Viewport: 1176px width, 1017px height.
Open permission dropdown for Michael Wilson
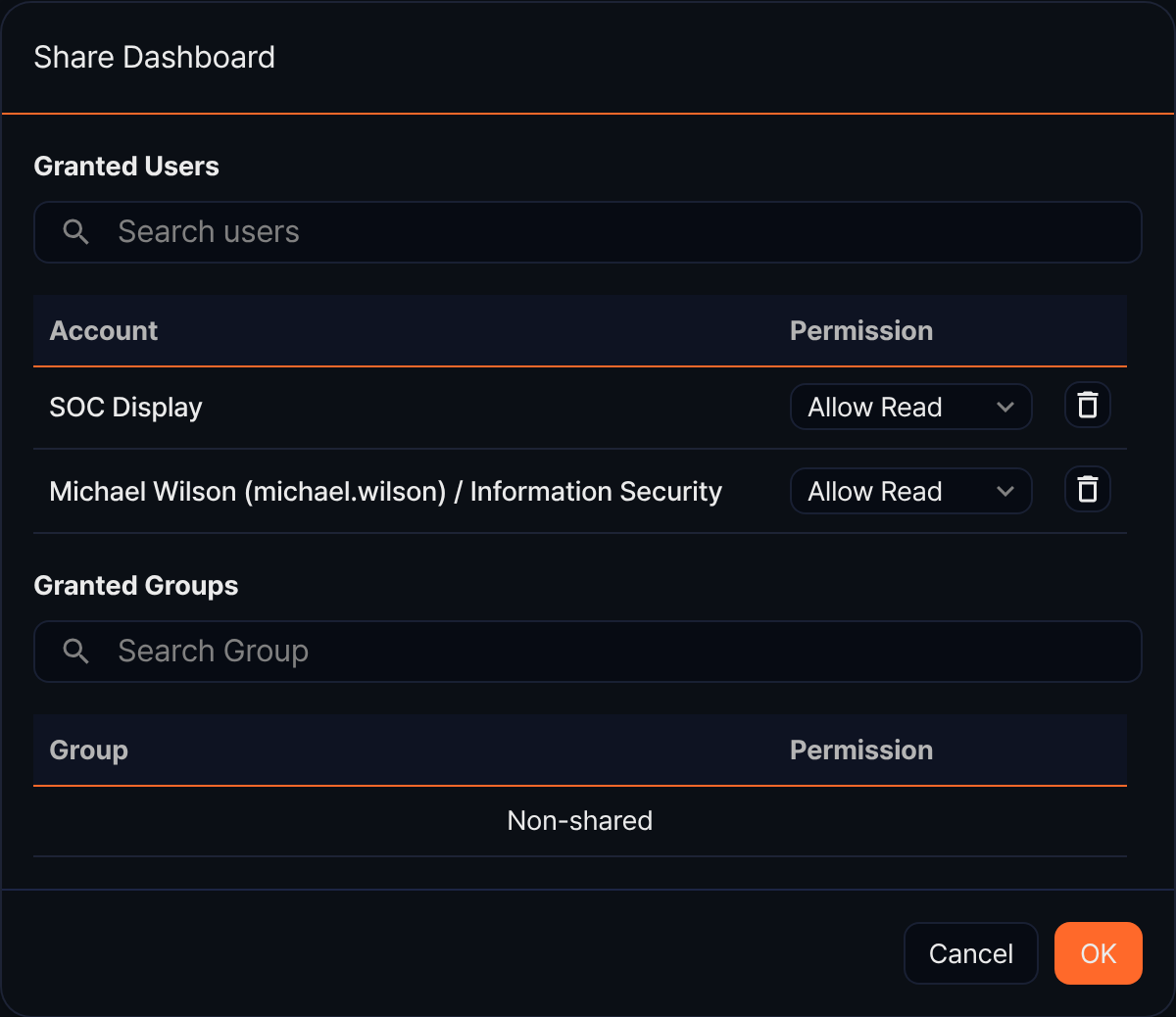click(911, 491)
